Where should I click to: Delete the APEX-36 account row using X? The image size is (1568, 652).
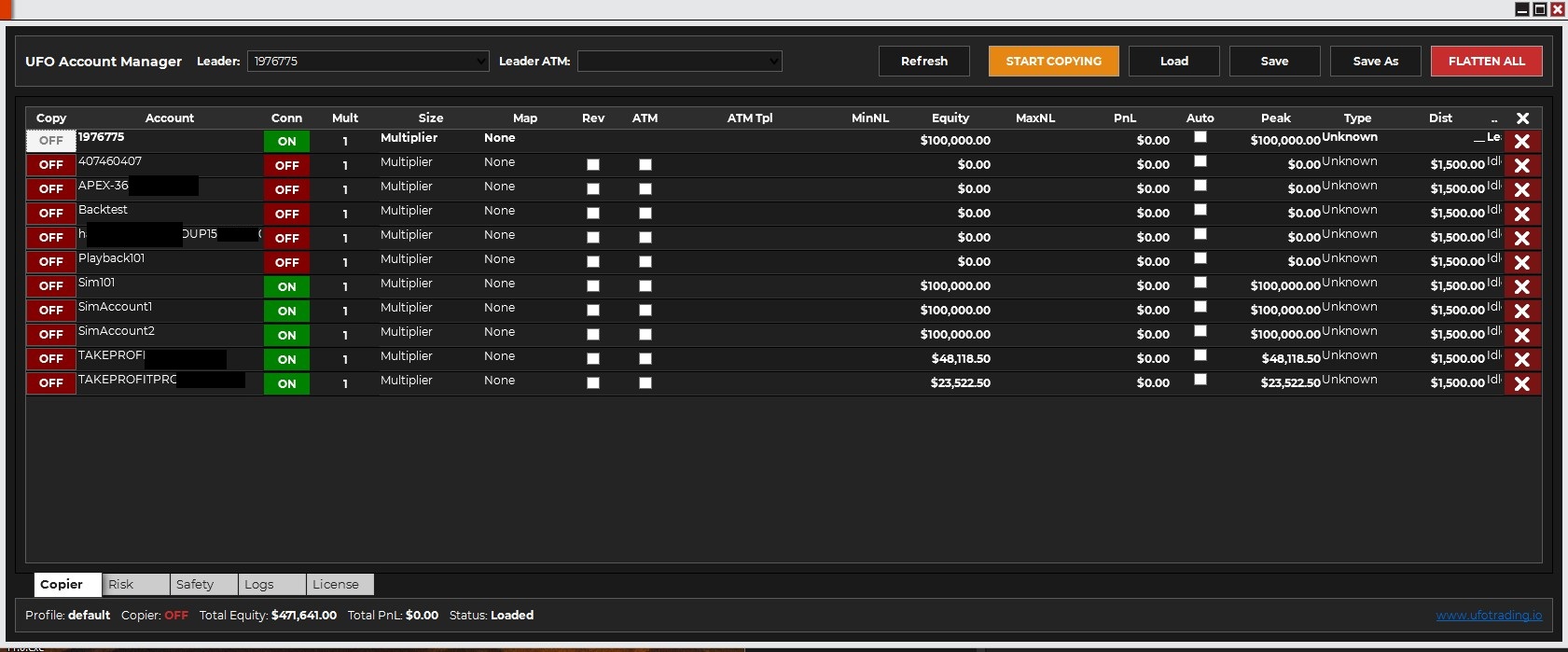coord(1521,189)
